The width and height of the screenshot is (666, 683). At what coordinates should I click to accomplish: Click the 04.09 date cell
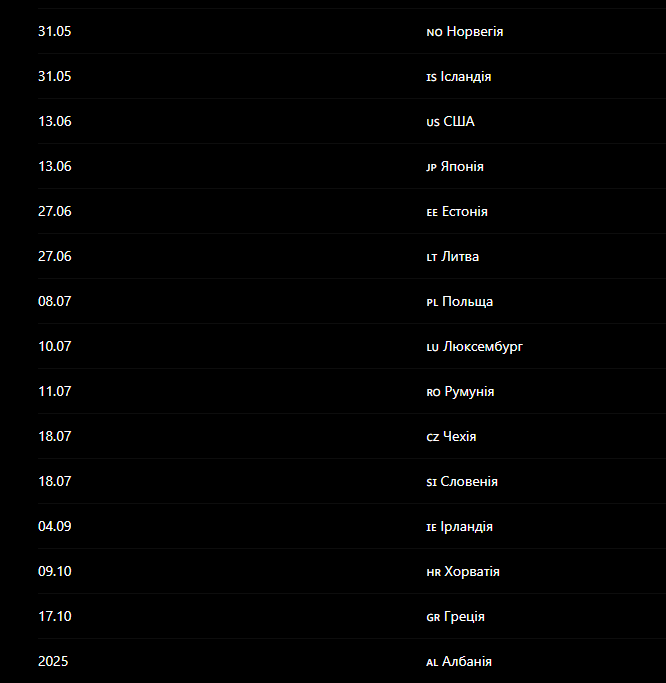point(54,526)
